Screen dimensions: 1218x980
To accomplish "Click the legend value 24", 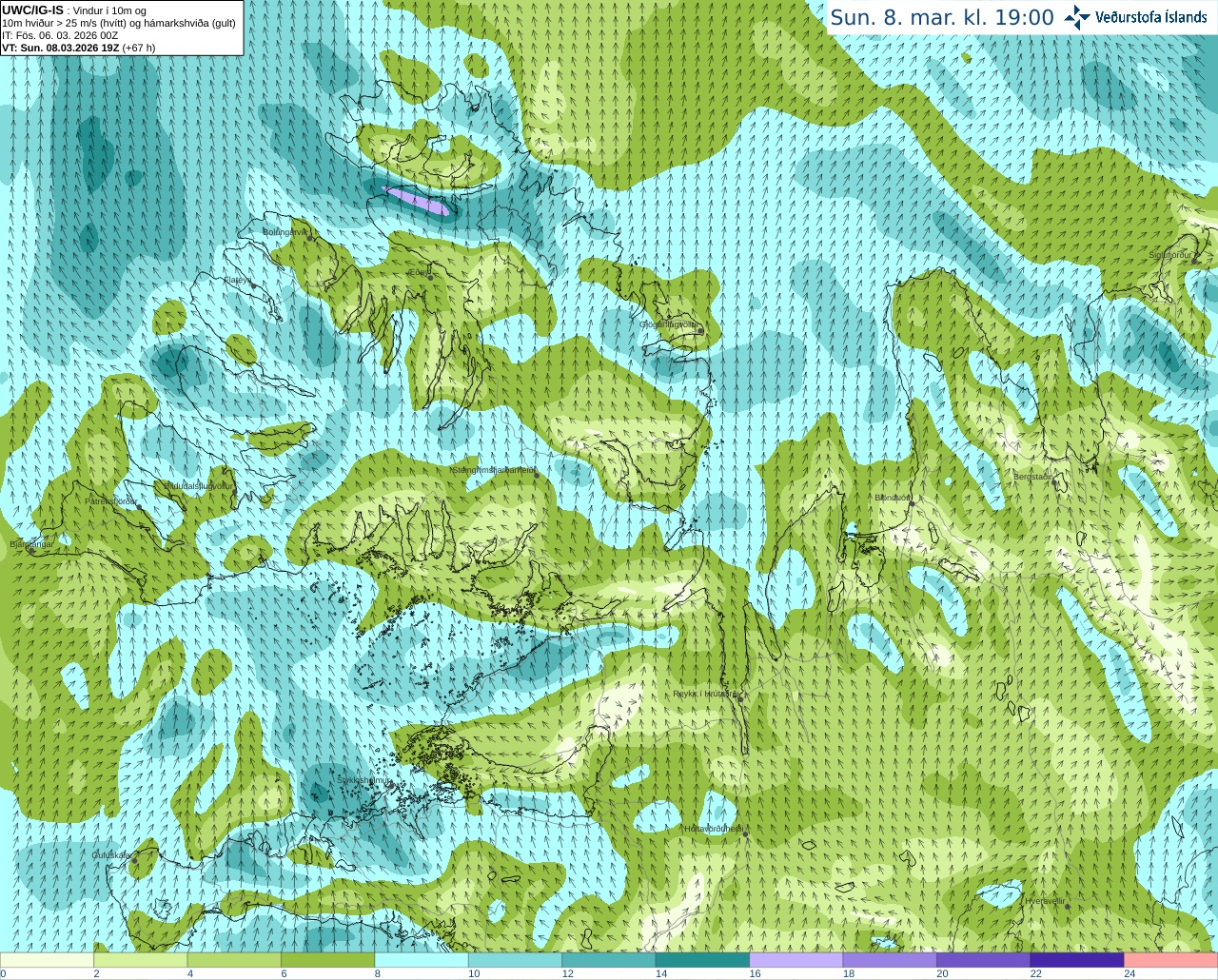I will click(x=1130, y=974).
